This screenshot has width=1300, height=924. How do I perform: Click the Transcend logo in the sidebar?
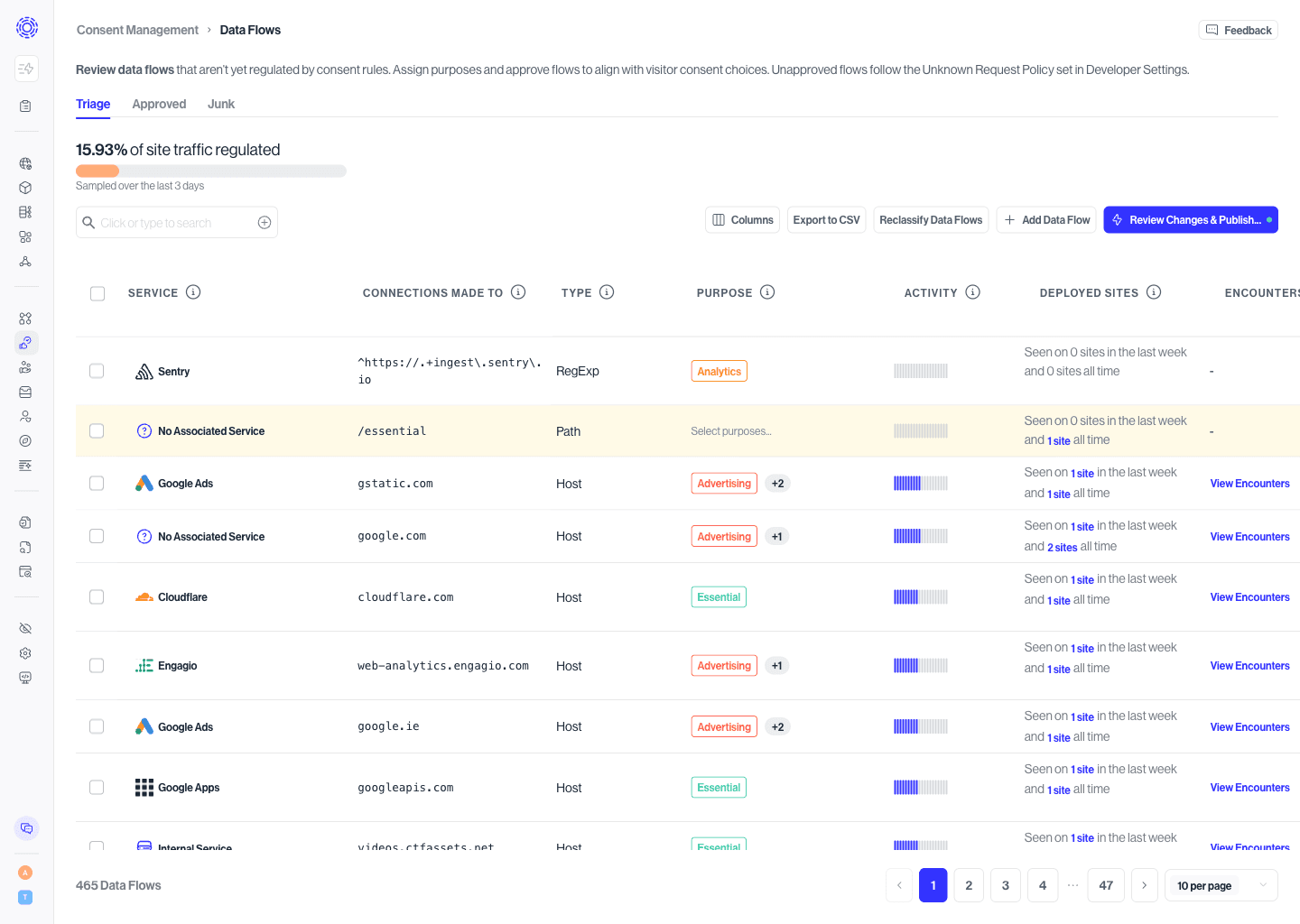27,28
